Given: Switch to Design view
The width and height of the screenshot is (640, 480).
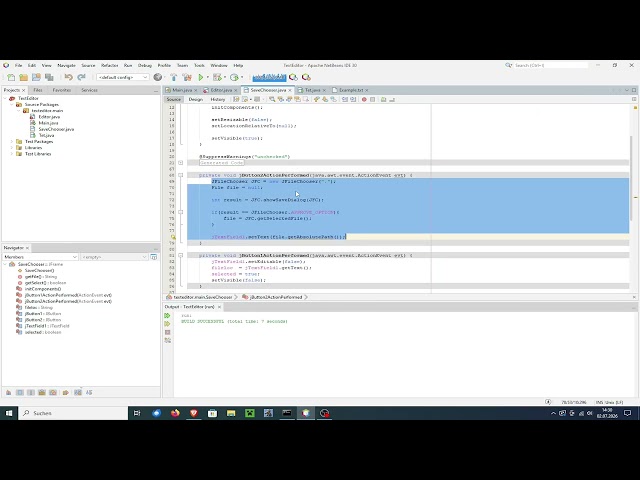Looking at the screenshot, I should (196, 99).
